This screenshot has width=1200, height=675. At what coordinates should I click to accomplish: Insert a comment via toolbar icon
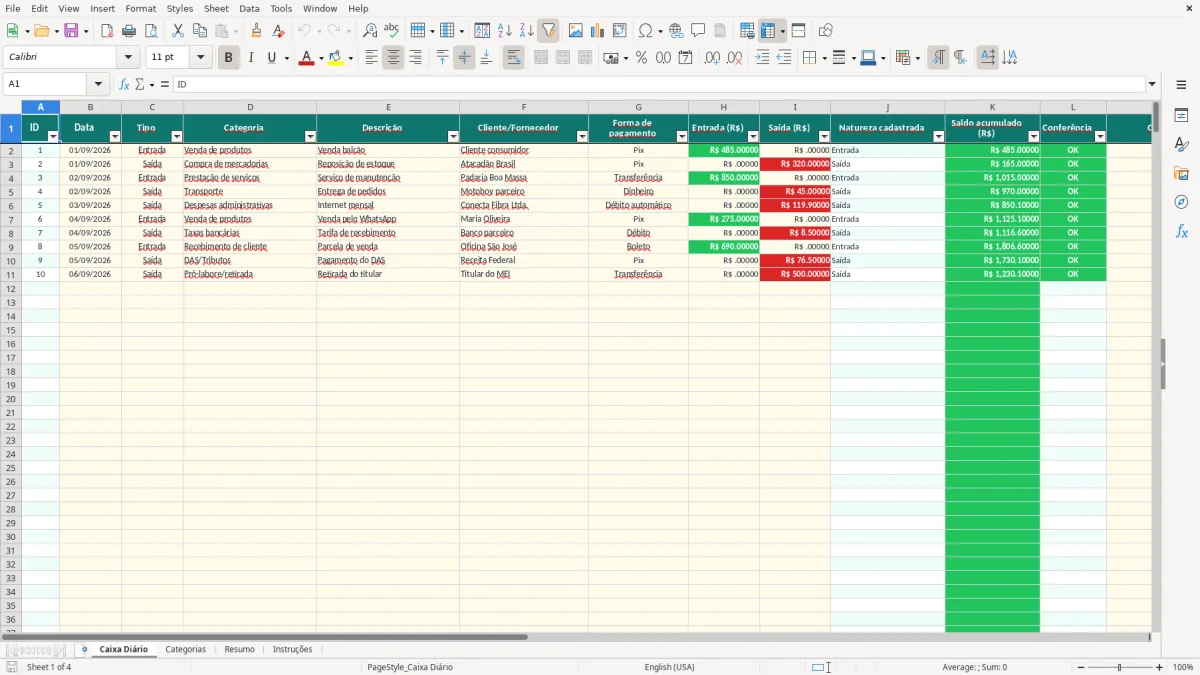pyautogui.click(x=698, y=31)
